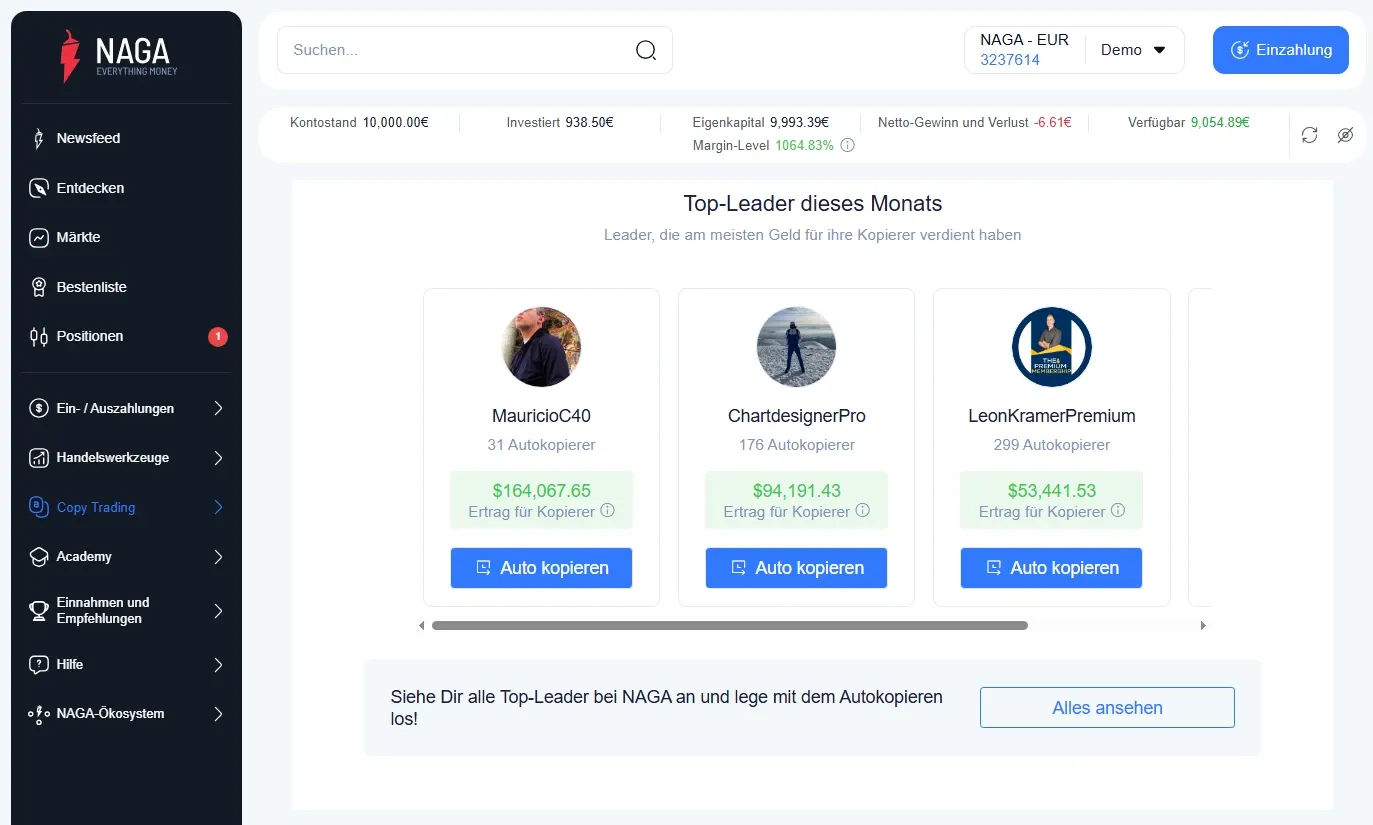Click the horizontal carousel scrollbar thumb
This screenshot has height=825, width=1373.
pyautogui.click(x=730, y=626)
